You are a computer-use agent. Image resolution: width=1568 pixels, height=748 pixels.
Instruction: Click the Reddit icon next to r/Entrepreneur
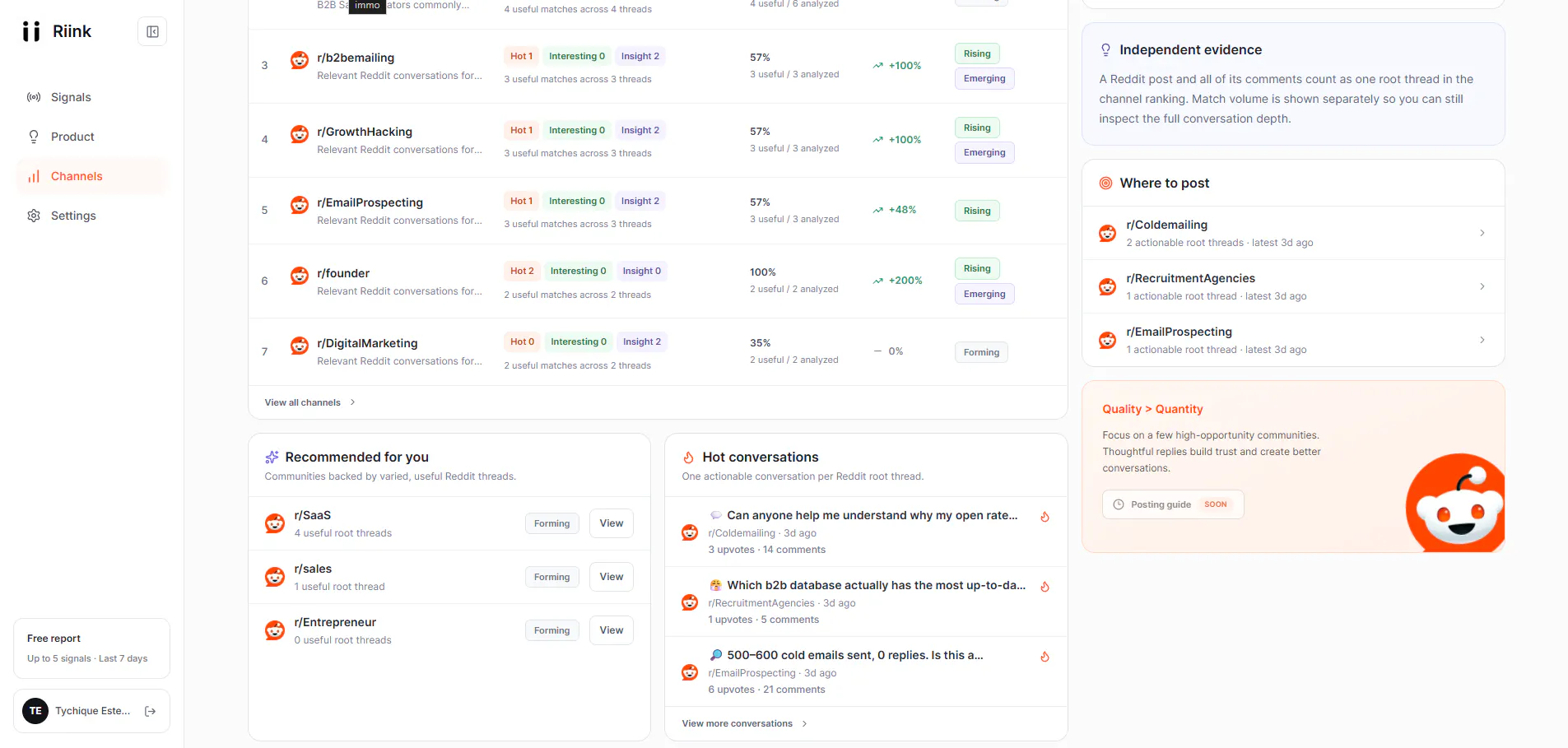(275, 630)
